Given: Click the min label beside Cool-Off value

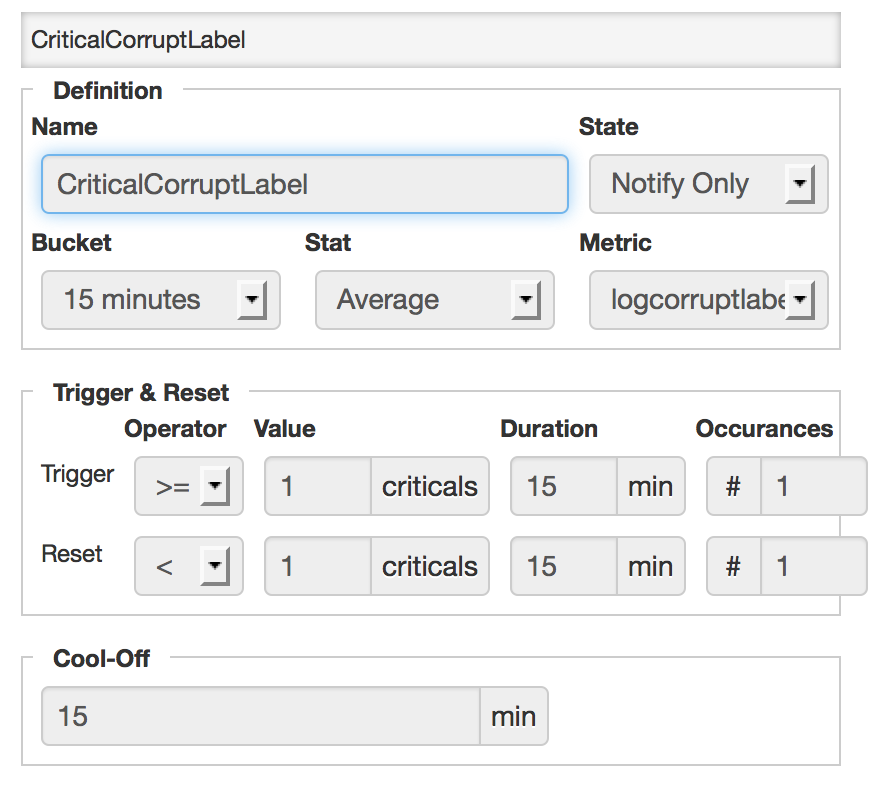Looking at the screenshot, I should 514,716.
